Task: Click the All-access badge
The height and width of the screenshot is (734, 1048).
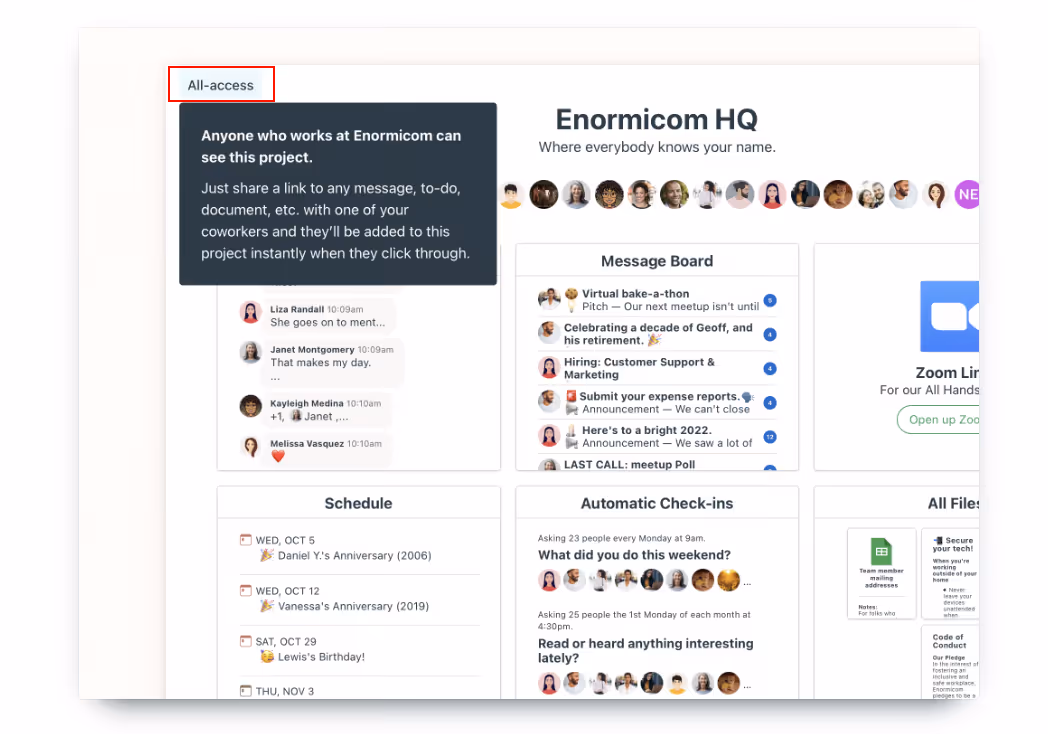Action: coord(221,85)
